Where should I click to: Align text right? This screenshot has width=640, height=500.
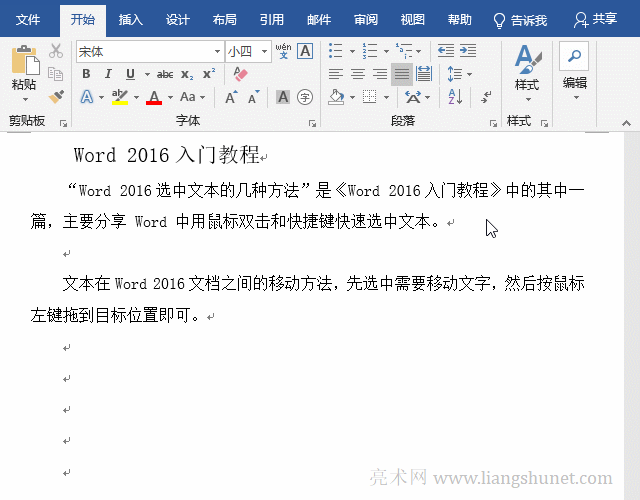pos(380,74)
